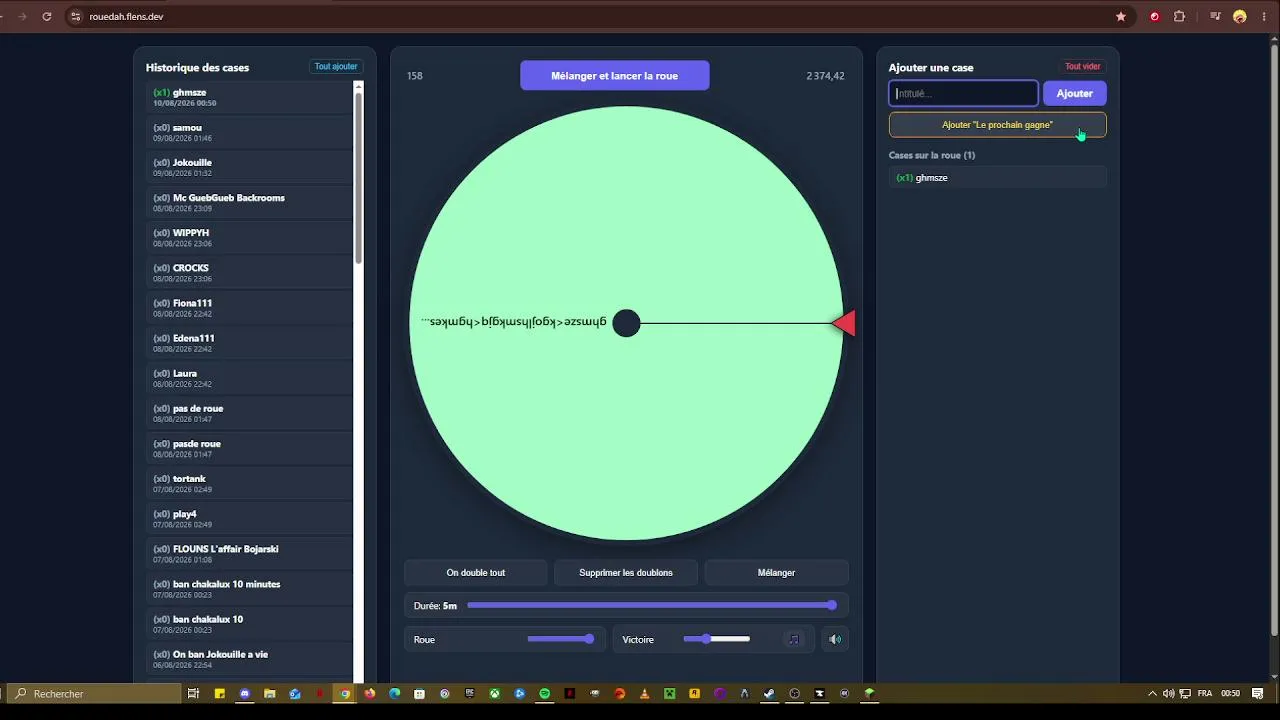This screenshot has height=720, width=1280.
Task: Select FLOUNS L'affair Bojarski history entry
Action: coord(249,553)
